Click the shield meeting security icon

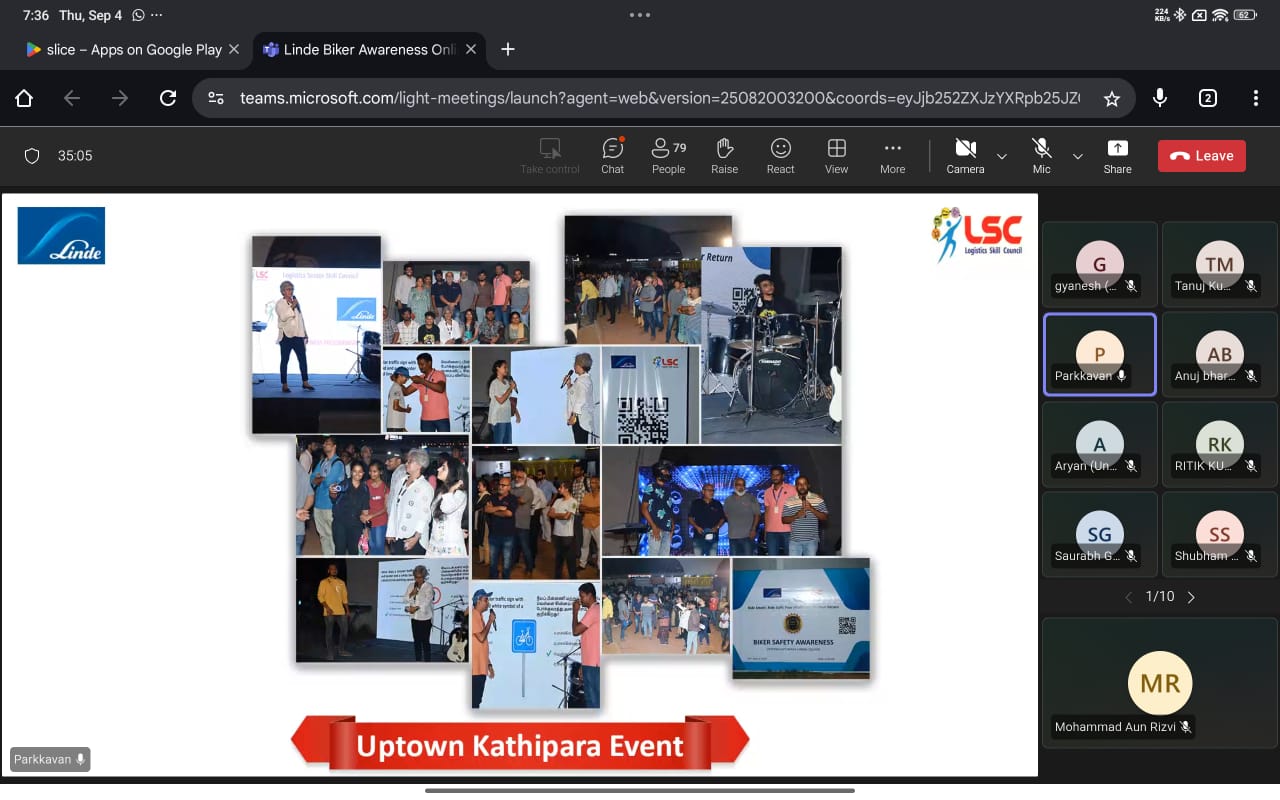[x=32, y=156]
